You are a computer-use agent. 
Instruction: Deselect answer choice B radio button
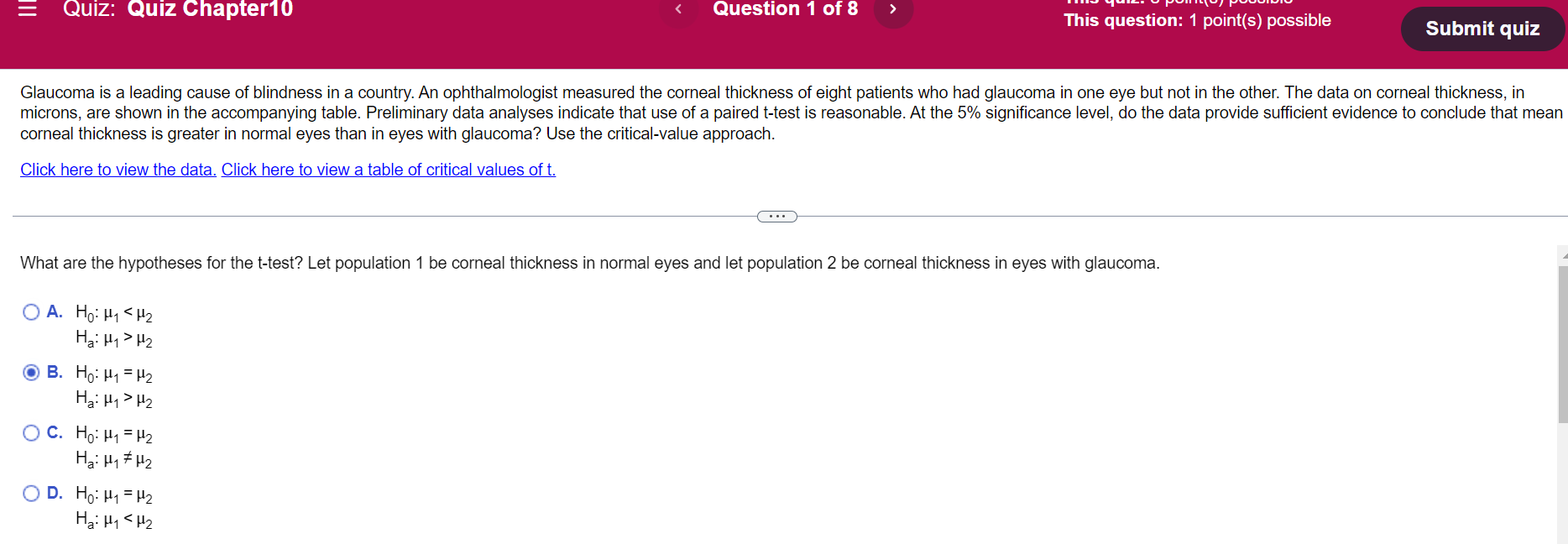click(x=30, y=372)
